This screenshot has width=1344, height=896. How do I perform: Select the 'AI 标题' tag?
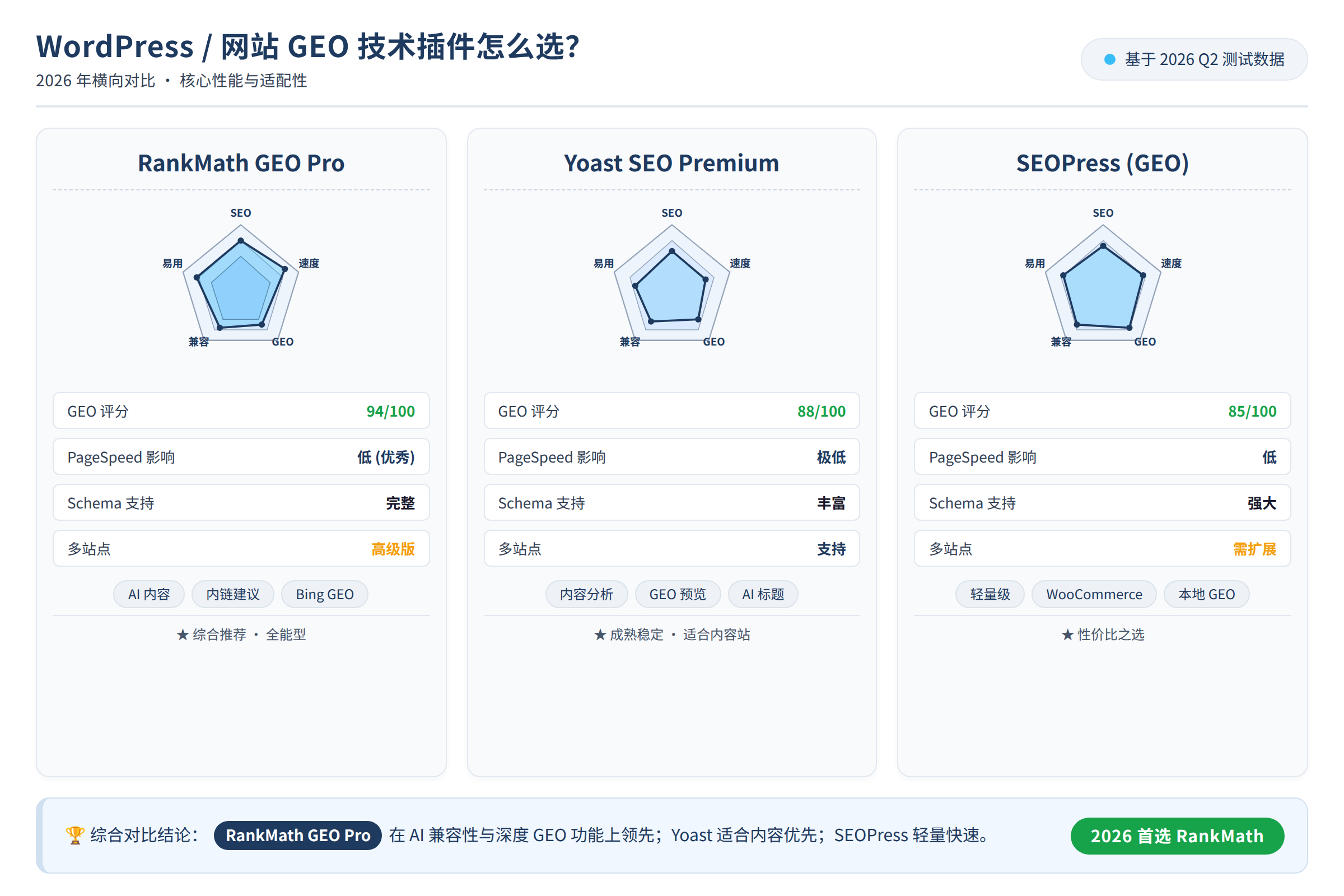[x=763, y=594]
